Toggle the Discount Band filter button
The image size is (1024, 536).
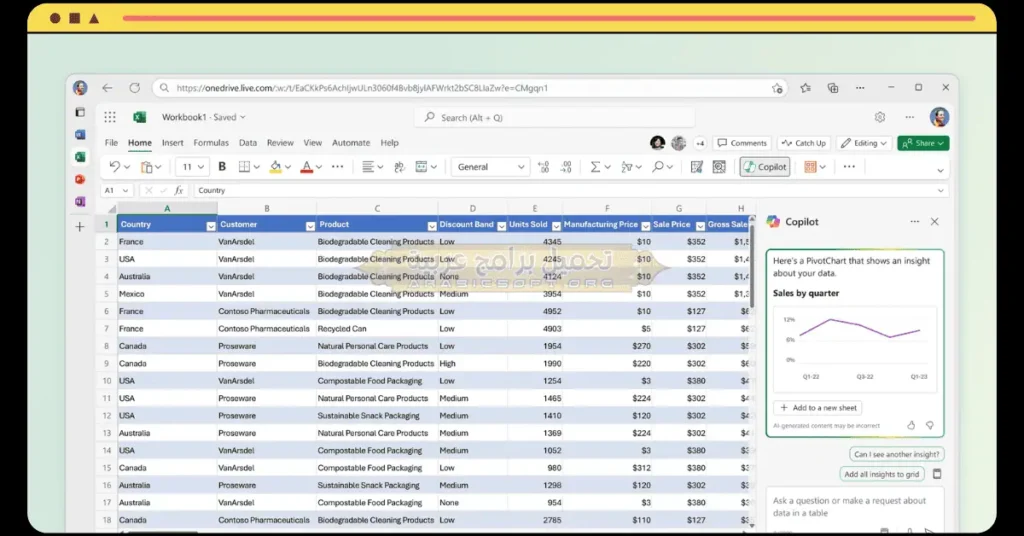pos(501,226)
